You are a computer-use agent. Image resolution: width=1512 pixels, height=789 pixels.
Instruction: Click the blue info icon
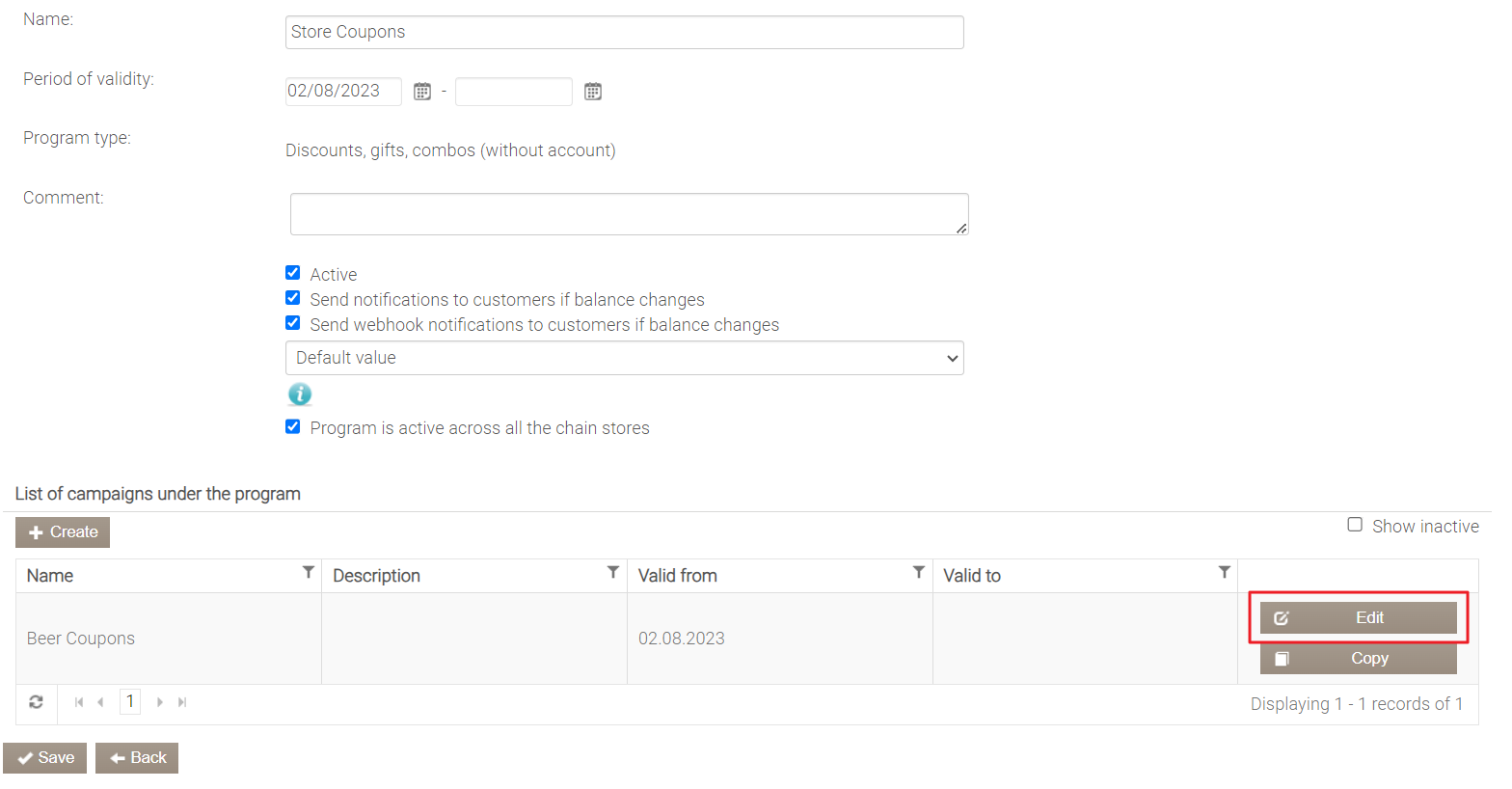tap(300, 394)
